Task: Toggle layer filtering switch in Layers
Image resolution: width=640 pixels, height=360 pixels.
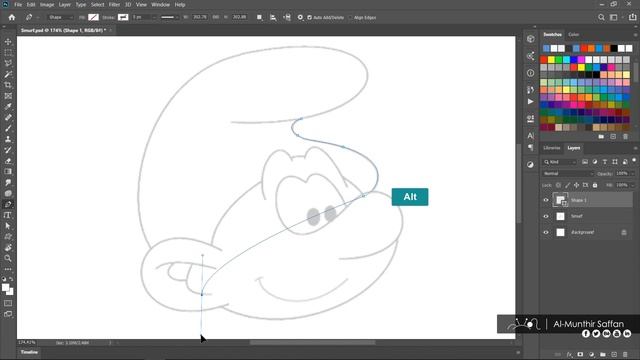Action: (x=634, y=161)
